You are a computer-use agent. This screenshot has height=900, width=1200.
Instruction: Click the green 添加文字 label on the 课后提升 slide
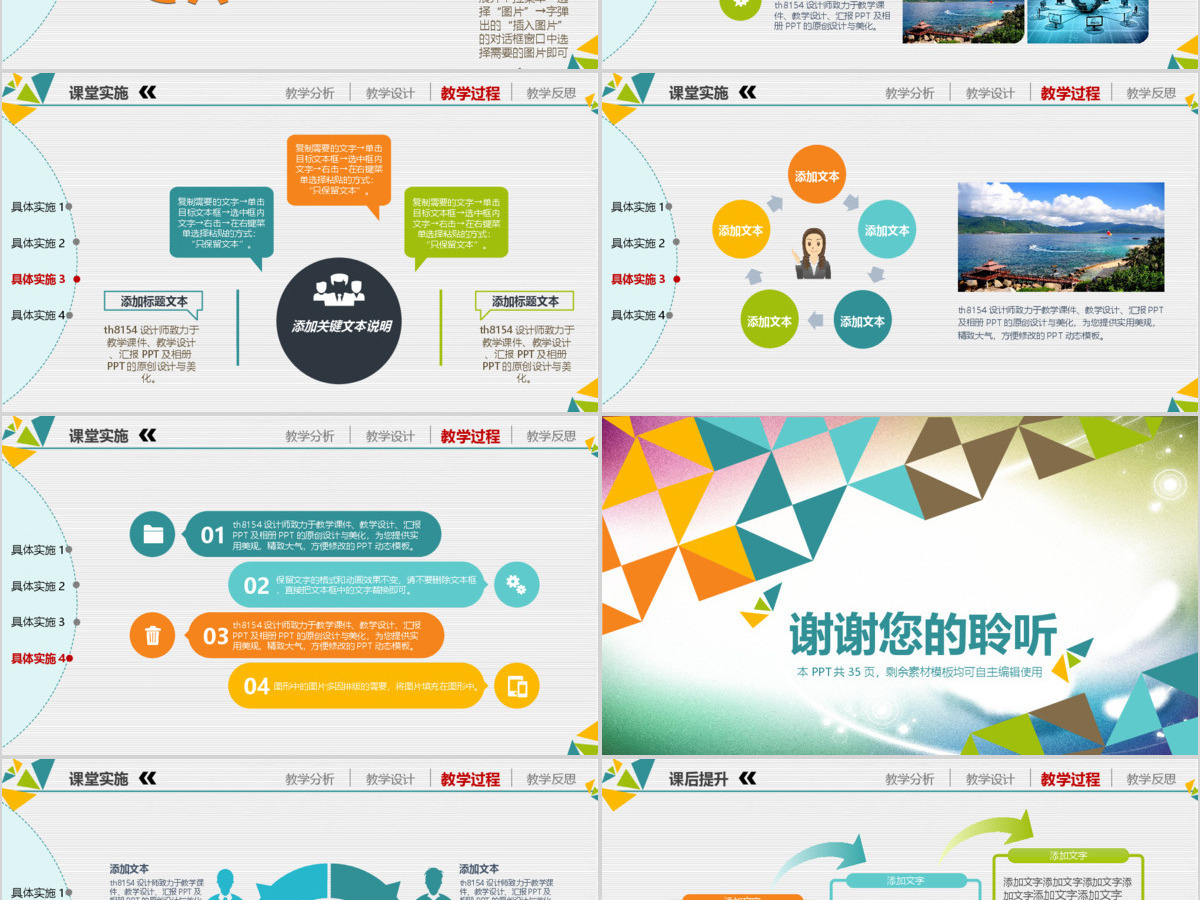click(1068, 856)
